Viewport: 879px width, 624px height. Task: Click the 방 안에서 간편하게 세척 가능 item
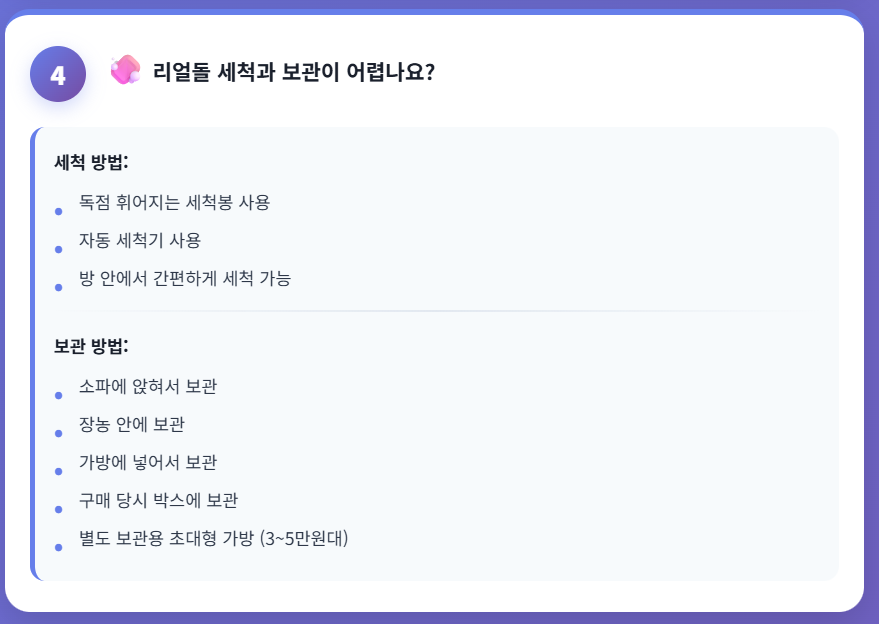(x=185, y=278)
